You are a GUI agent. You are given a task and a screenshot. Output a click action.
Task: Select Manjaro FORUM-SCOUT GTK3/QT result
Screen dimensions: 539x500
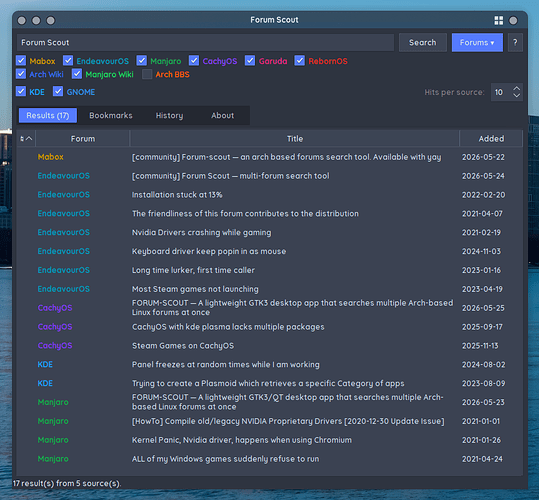270,402
